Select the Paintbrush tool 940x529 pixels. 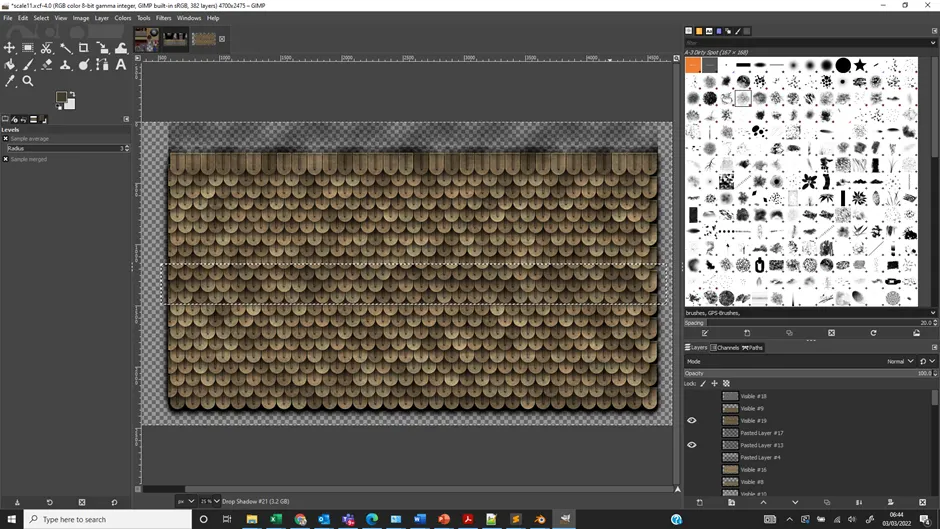tap(28, 64)
